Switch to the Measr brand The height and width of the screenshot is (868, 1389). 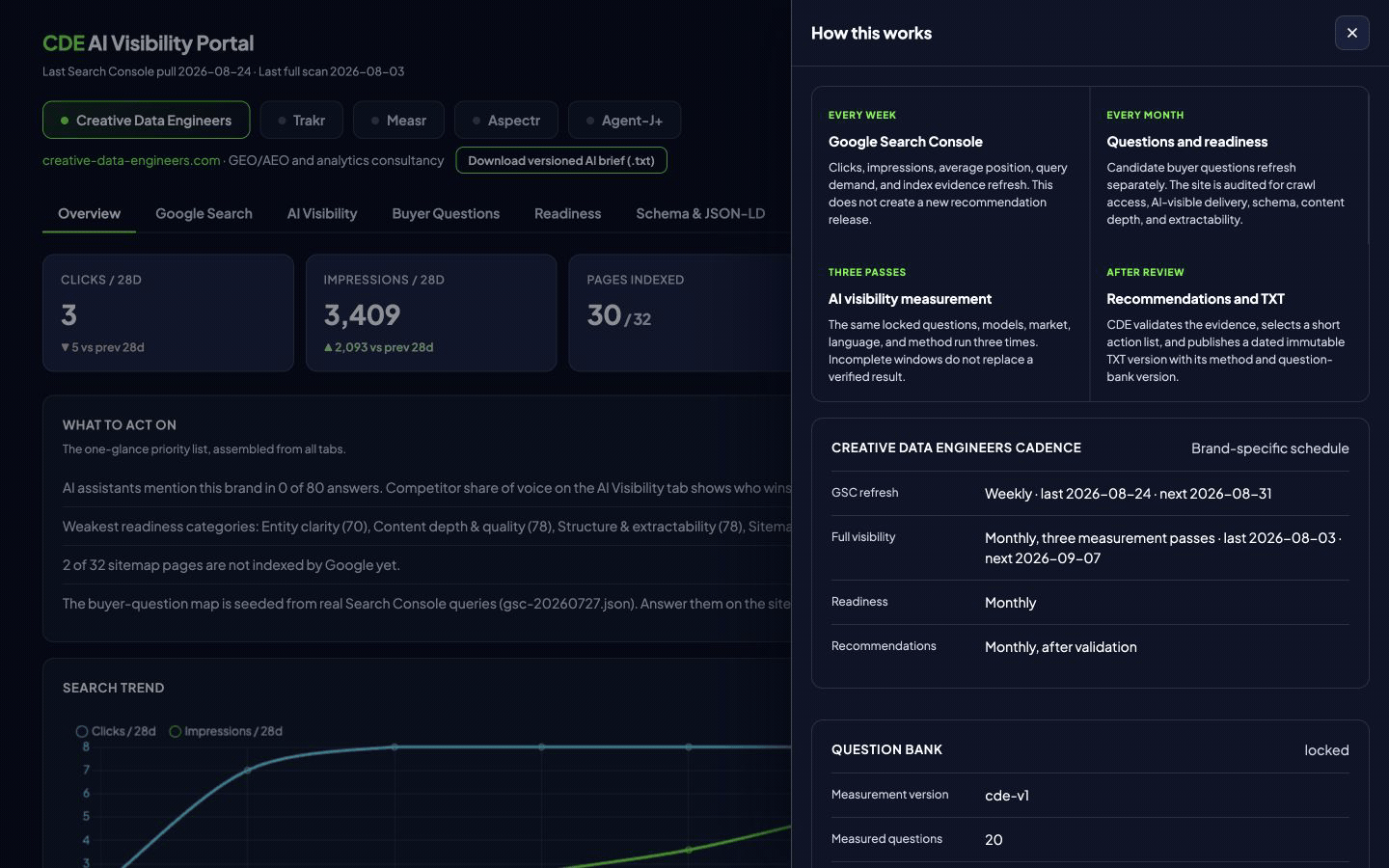[398, 121]
